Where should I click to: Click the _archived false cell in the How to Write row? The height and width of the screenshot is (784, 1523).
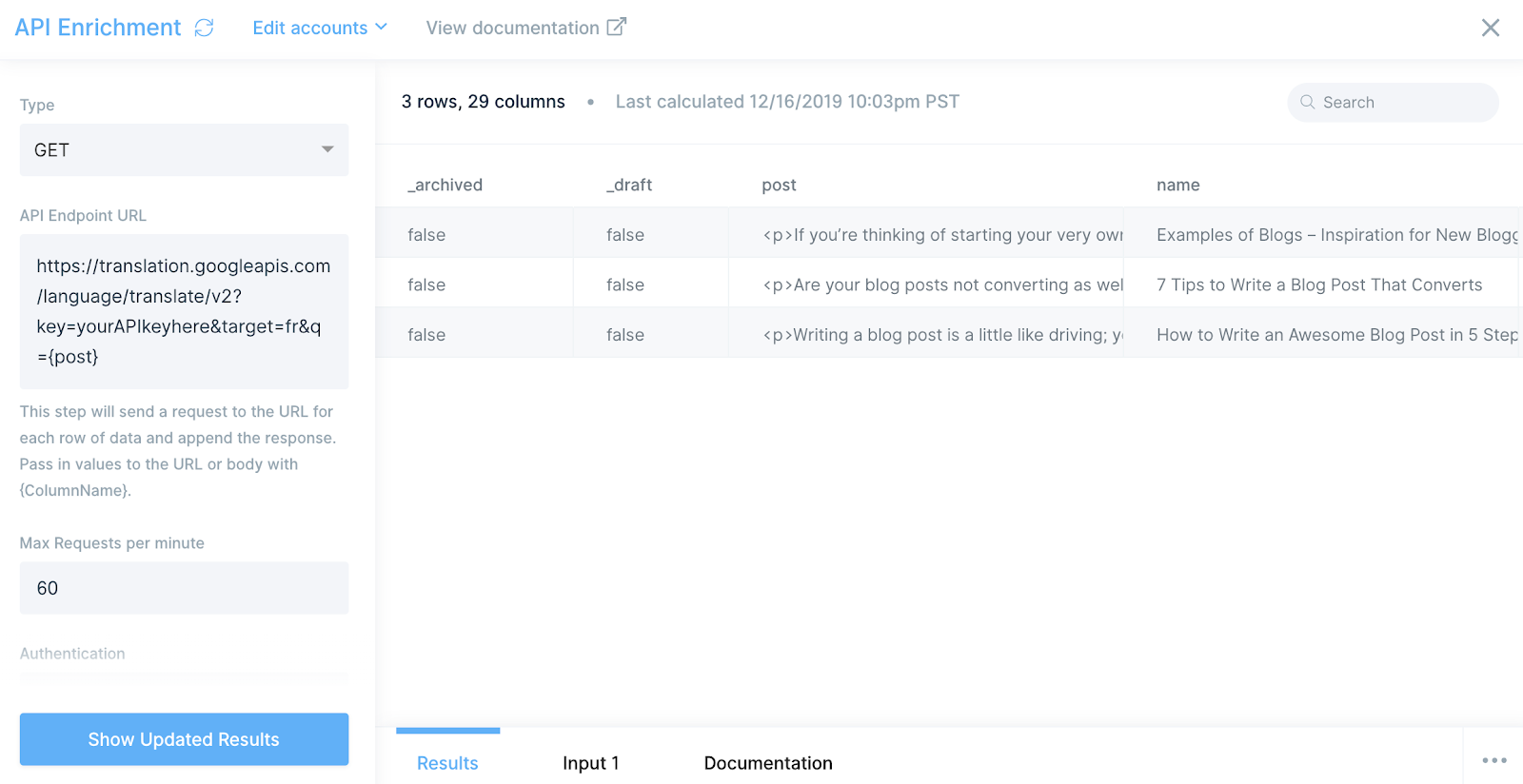click(474, 334)
